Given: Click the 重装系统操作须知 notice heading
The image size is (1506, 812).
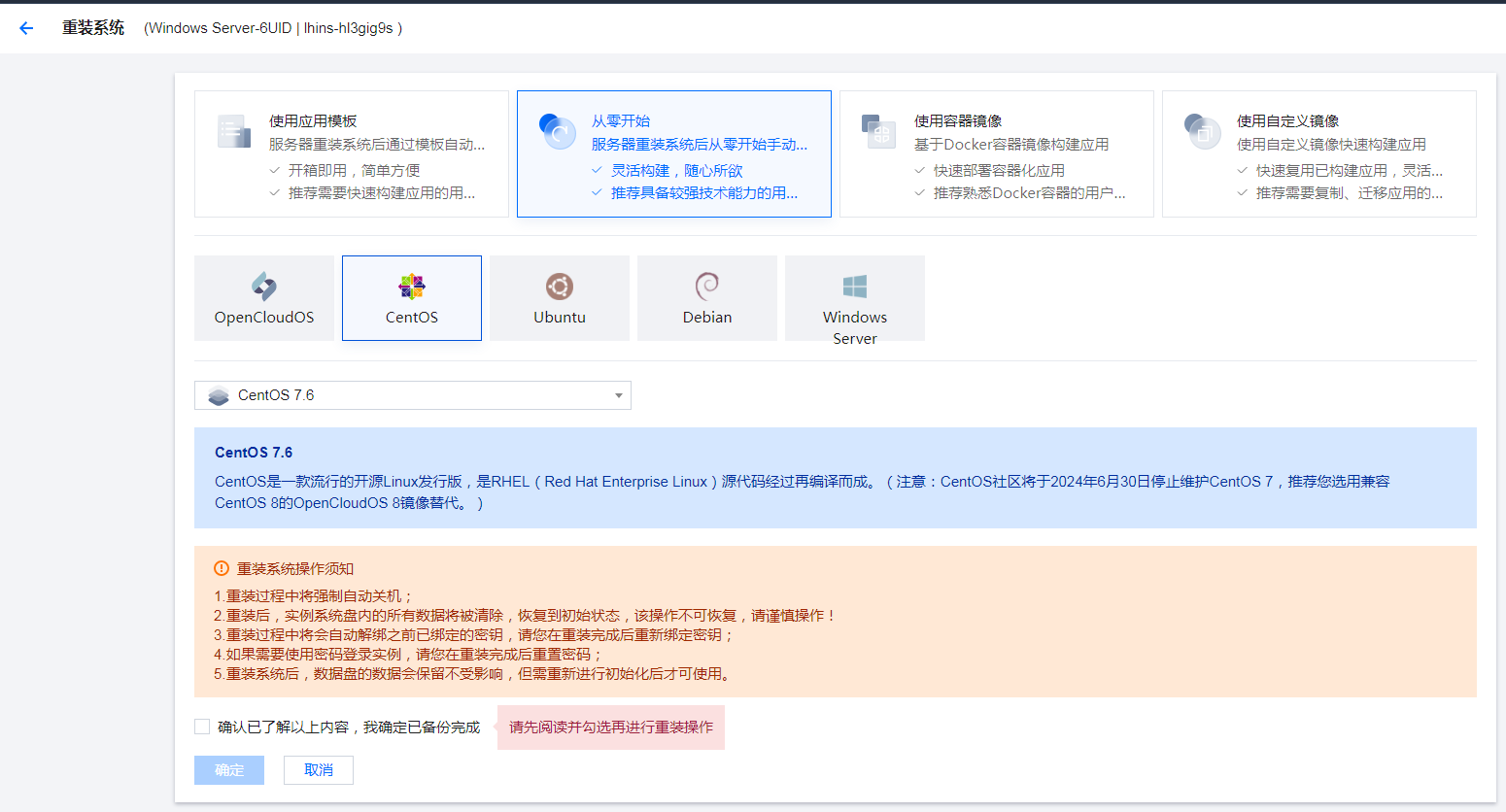Looking at the screenshot, I should point(295,568).
